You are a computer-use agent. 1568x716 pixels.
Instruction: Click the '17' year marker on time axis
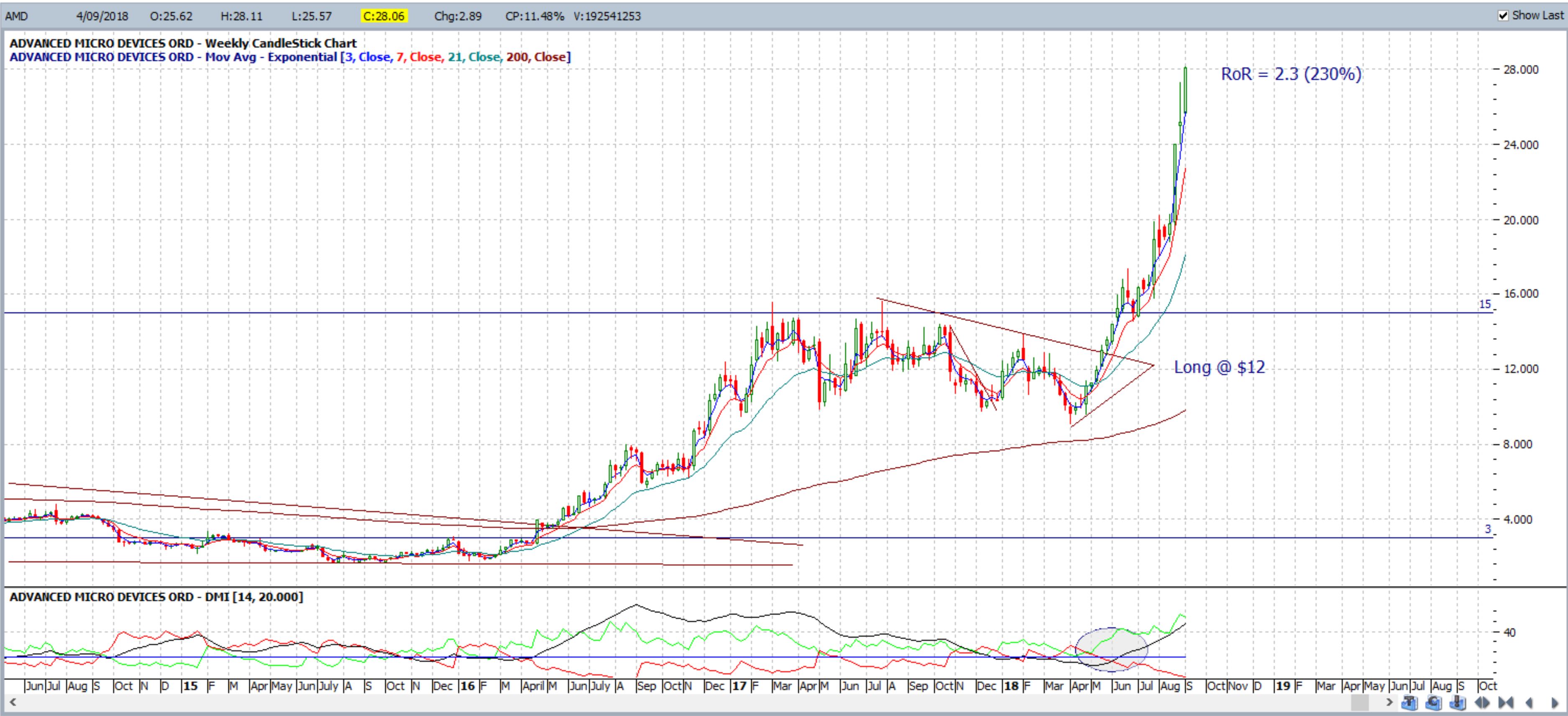739,686
